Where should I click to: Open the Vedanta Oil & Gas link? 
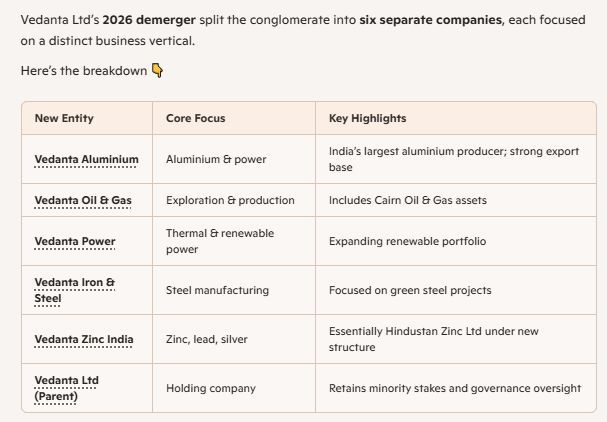(x=83, y=200)
